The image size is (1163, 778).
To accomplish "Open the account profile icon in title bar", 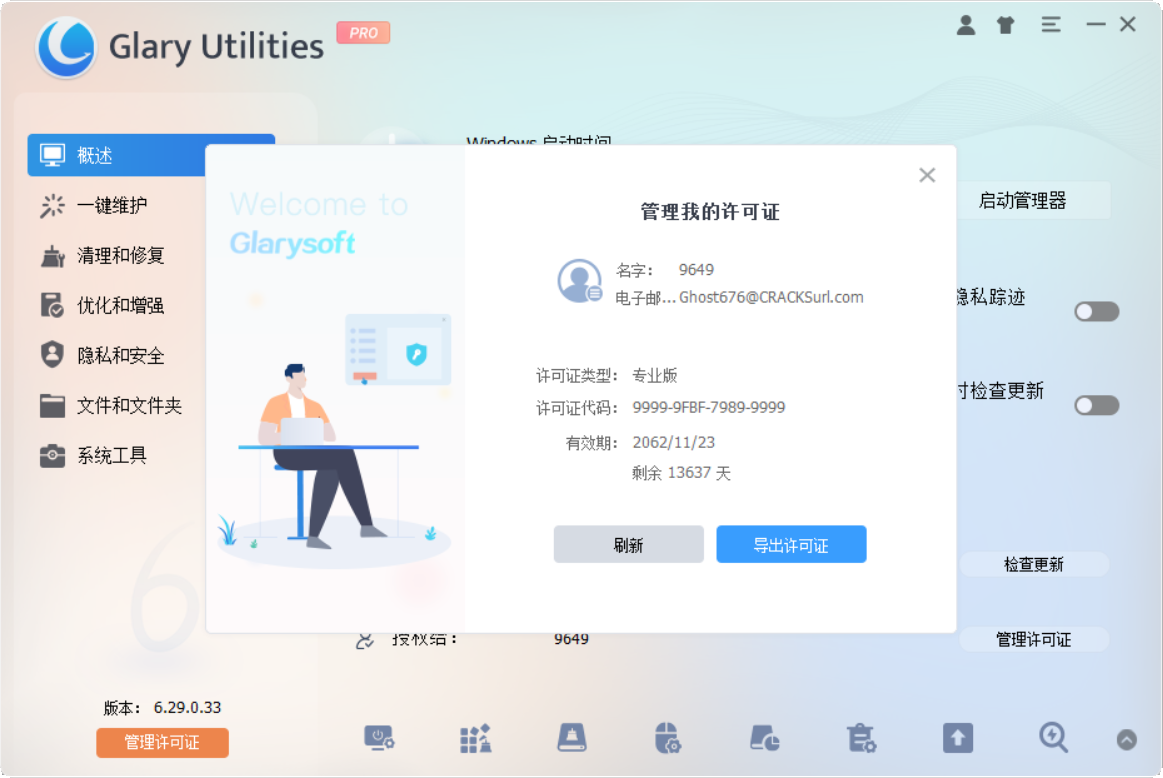I will pos(966,25).
